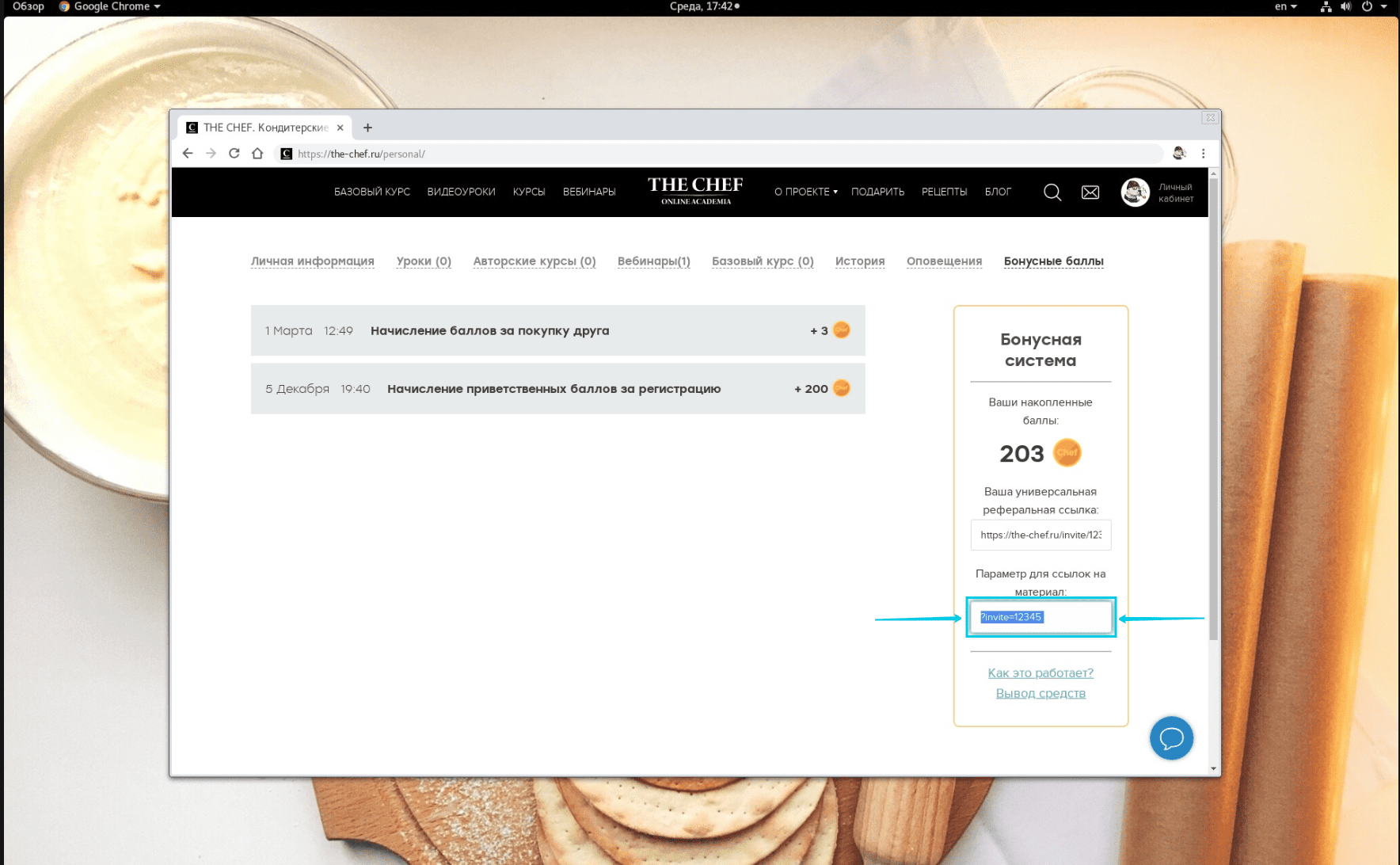Reload the page with the refresh icon
The width and height of the screenshot is (1400, 865).
point(234,154)
